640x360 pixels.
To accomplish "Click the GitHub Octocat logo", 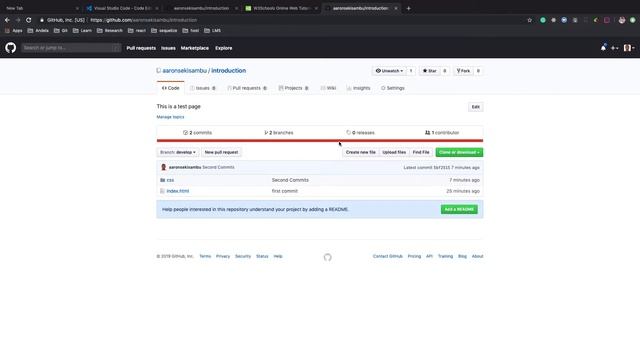I will pos(11,48).
